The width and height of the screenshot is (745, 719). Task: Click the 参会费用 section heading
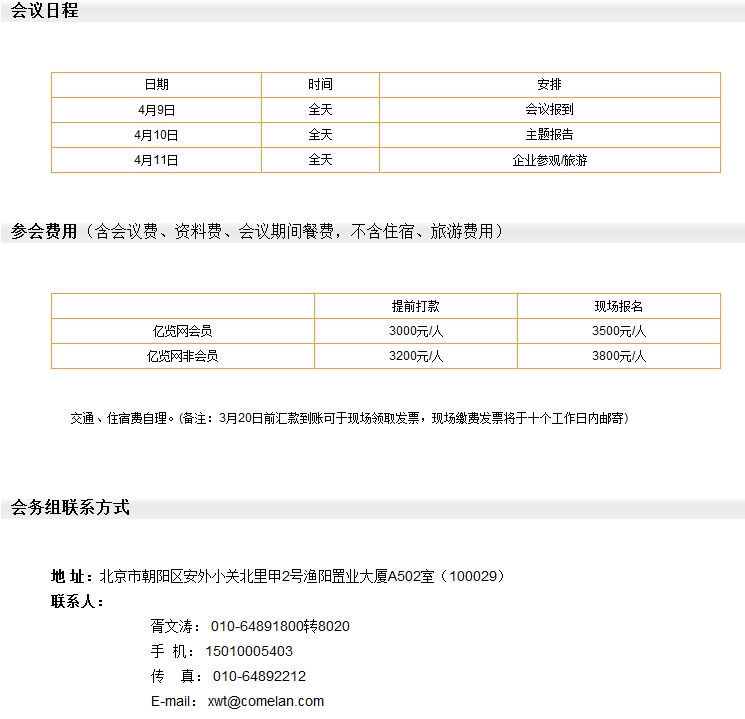pos(44,232)
